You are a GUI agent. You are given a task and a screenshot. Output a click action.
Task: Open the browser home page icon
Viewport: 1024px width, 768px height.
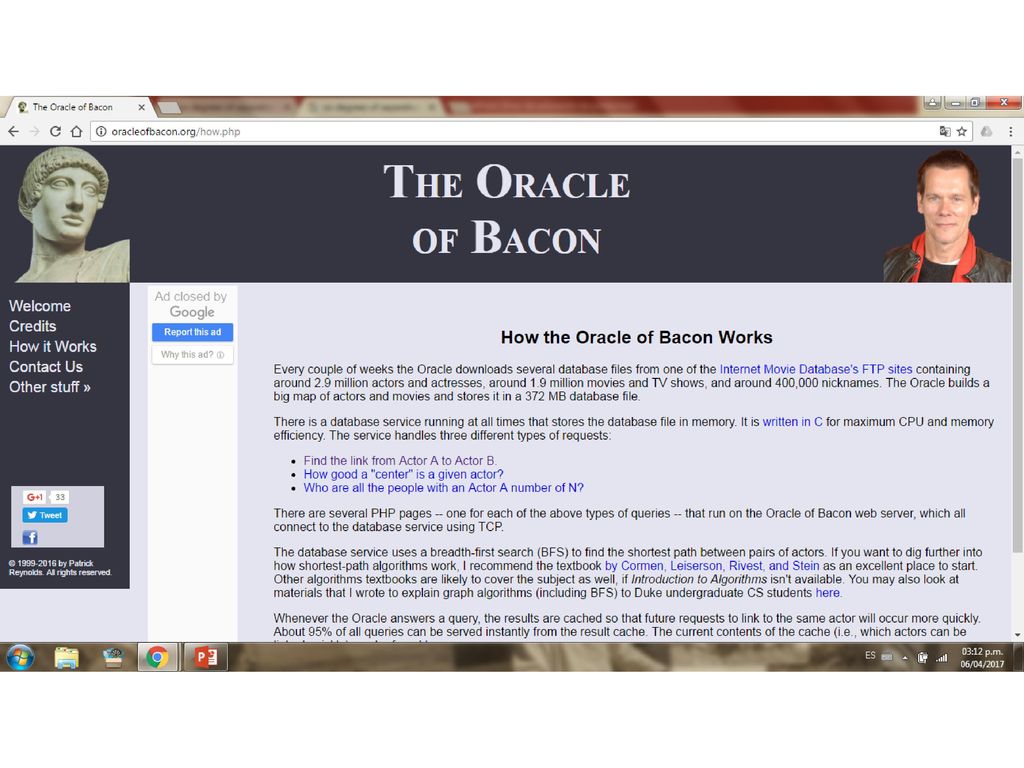tap(76, 131)
